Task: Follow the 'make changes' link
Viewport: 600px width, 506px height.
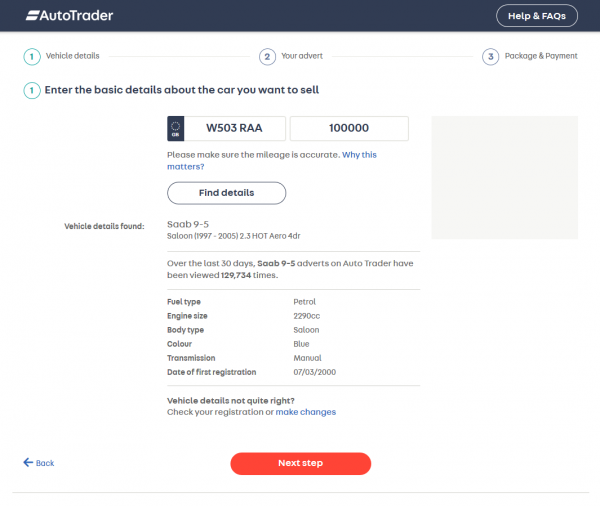Action: (306, 412)
